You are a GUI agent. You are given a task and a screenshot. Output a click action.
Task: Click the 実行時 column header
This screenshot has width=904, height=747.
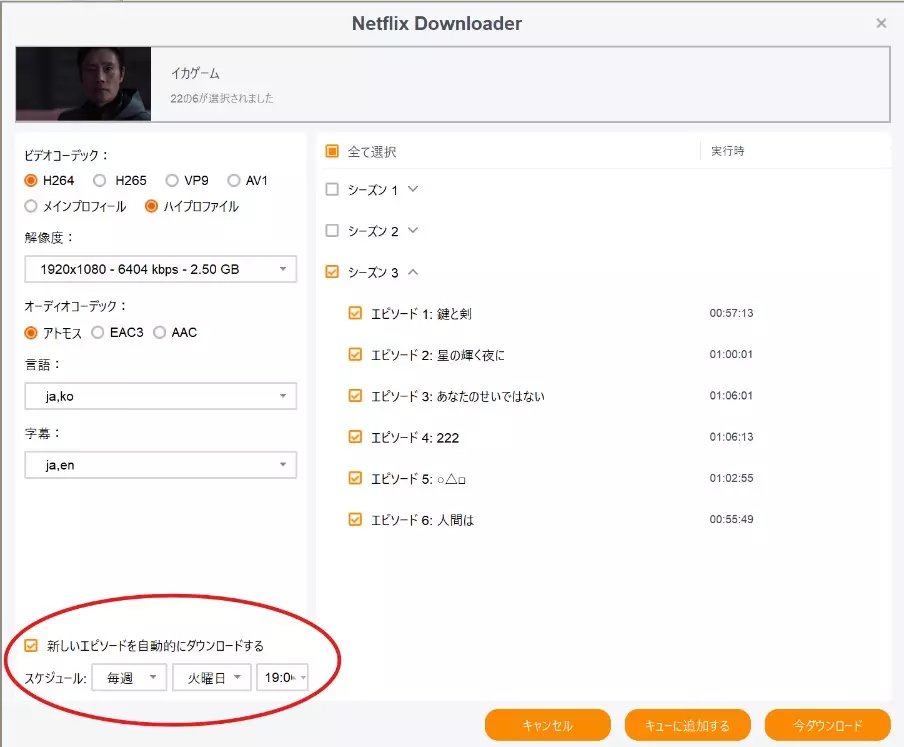coord(728,151)
